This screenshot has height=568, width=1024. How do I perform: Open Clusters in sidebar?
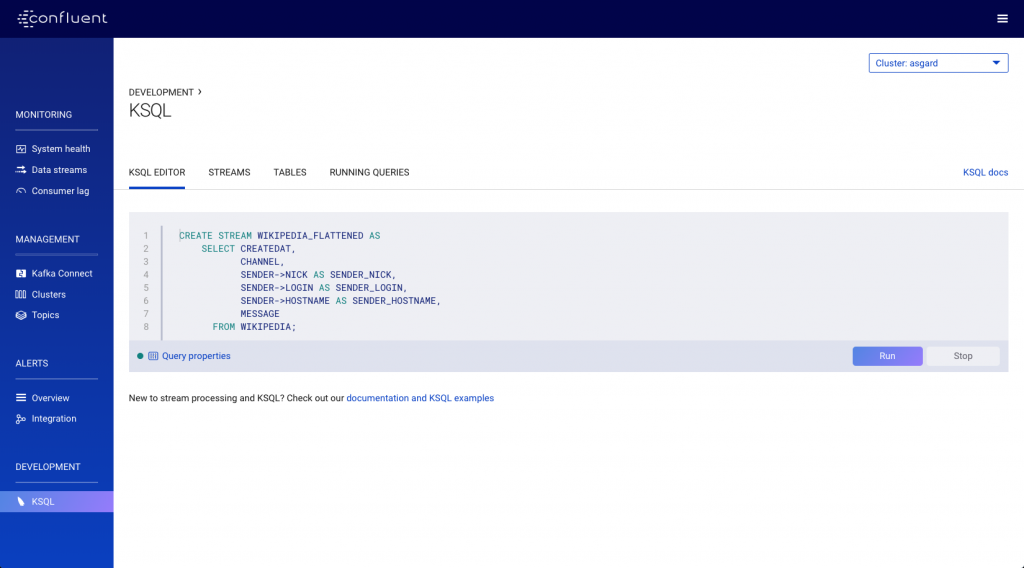[x=48, y=294]
